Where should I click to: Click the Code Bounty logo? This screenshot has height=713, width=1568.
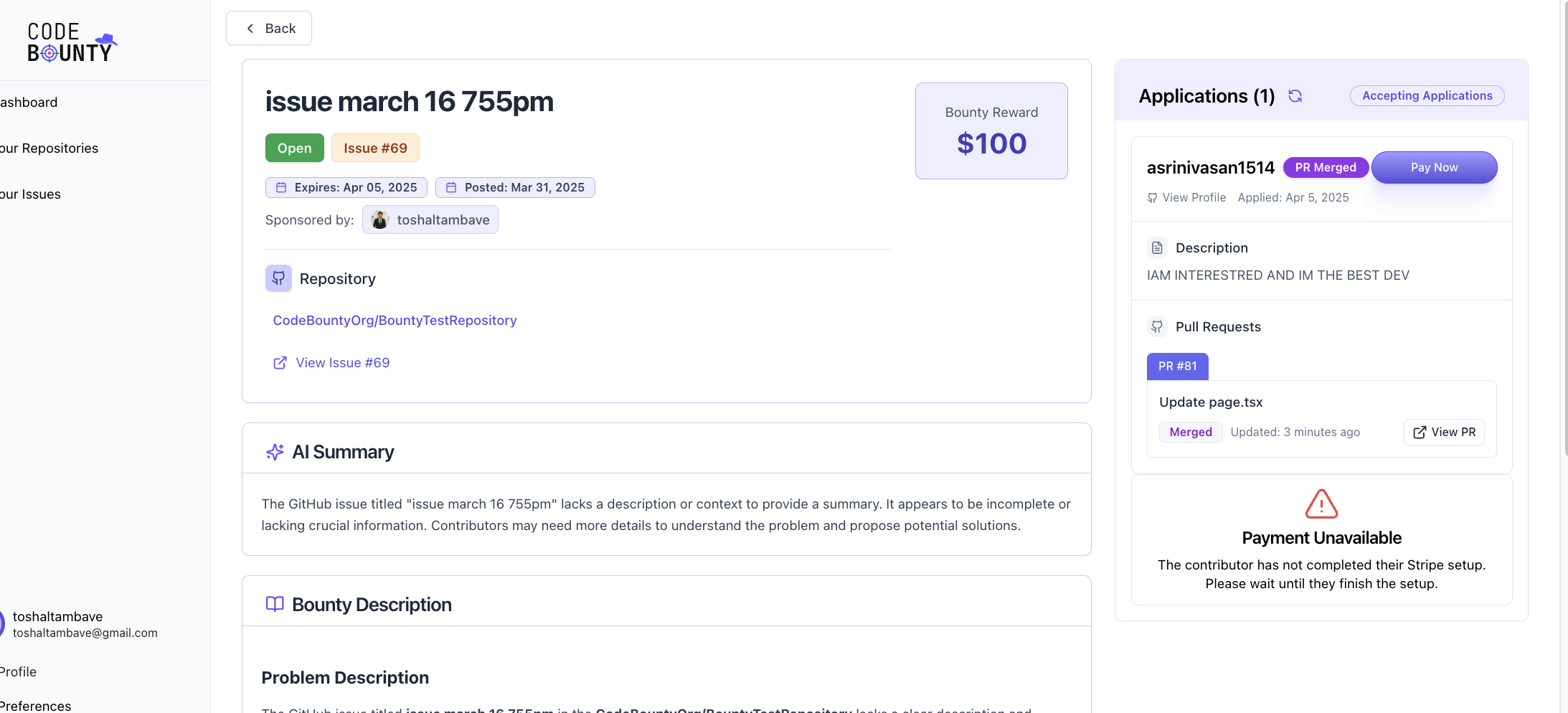72,42
